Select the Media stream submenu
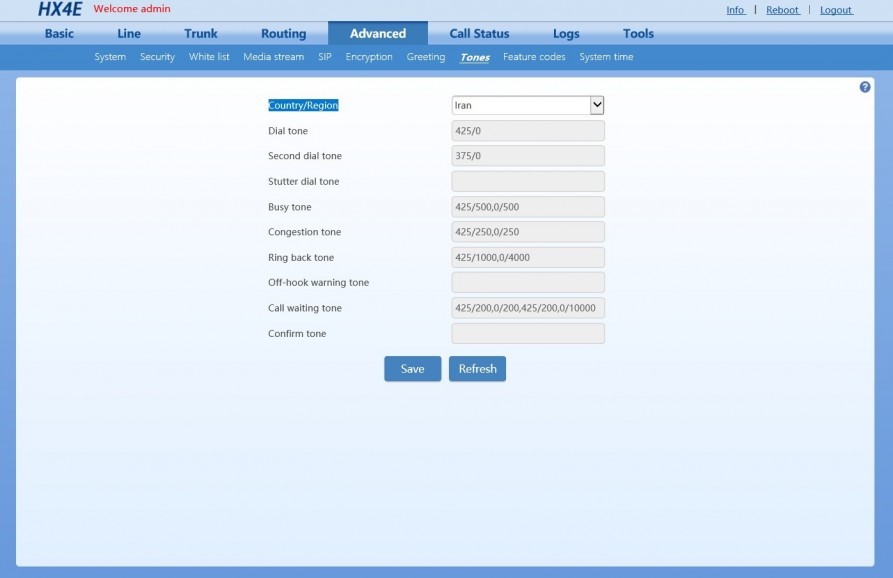This screenshot has height=578, width=893. point(273,57)
